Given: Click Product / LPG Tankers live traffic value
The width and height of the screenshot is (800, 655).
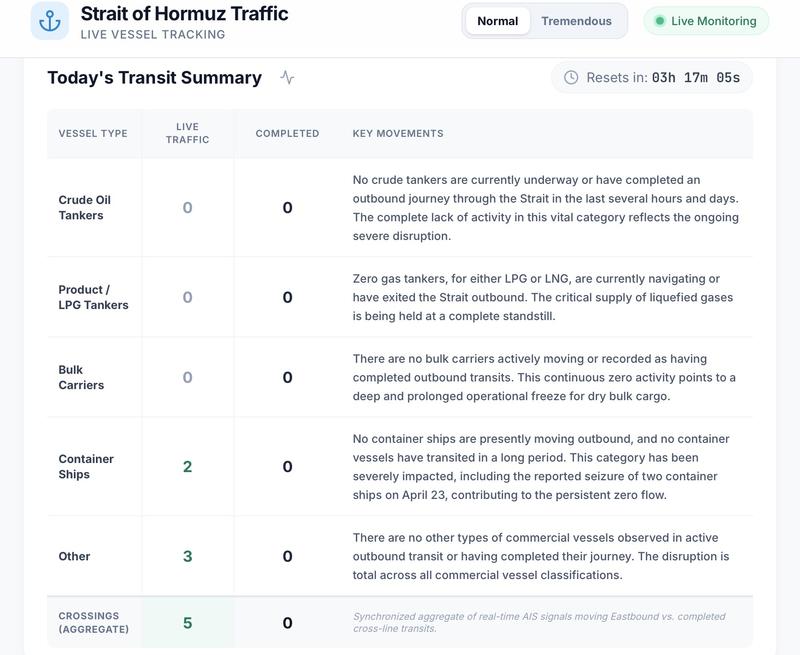Looking at the screenshot, I should (187, 297).
